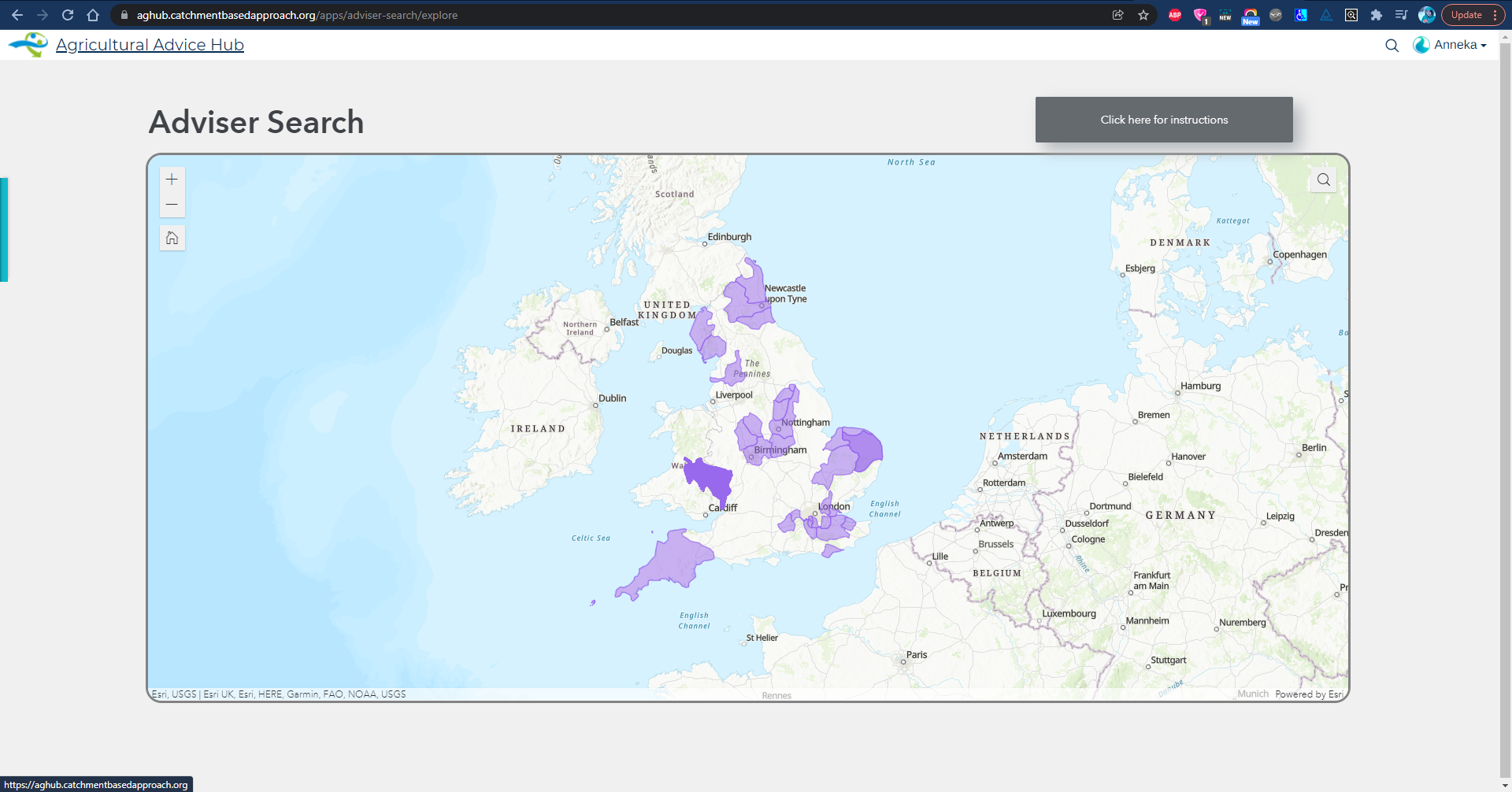The image size is (1512, 792).
Task: Open the site search in header
Action: click(x=1392, y=46)
